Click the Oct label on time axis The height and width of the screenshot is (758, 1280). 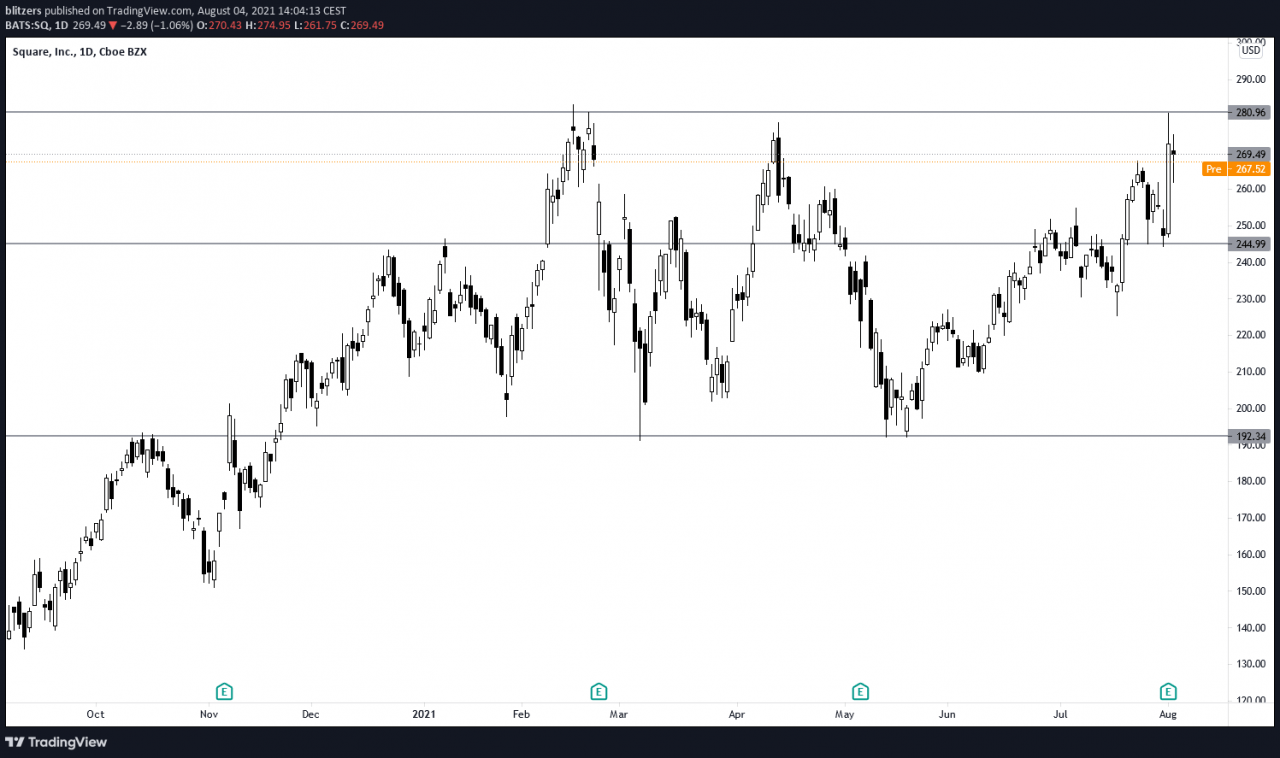pos(95,714)
